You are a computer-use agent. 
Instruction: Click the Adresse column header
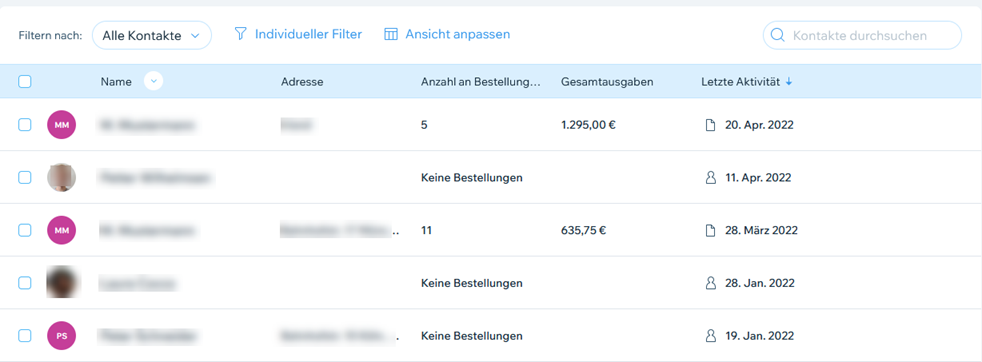[302, 81]
